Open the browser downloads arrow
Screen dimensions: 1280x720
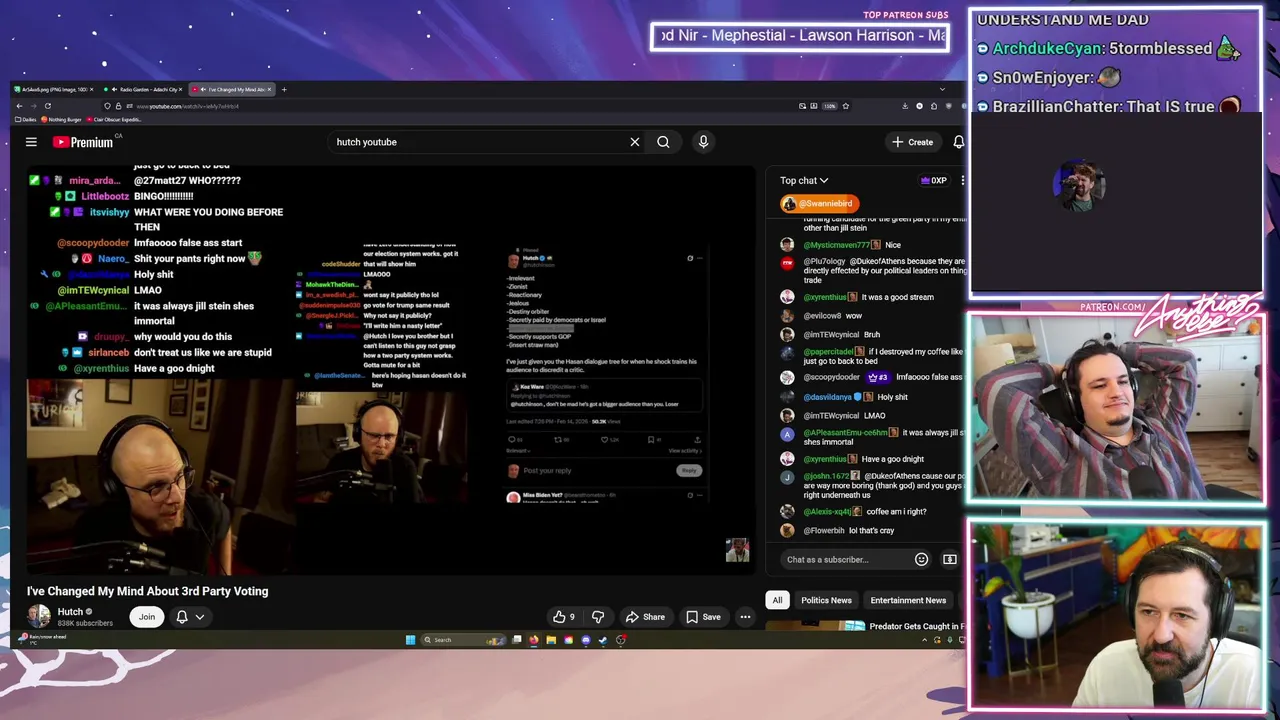coord(905,106)
